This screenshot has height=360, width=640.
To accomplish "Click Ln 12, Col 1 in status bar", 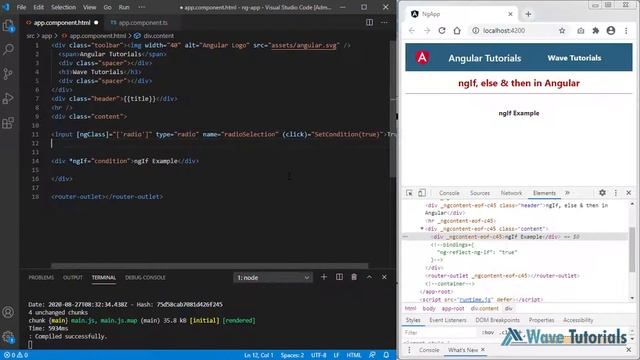I will (258, 355).
